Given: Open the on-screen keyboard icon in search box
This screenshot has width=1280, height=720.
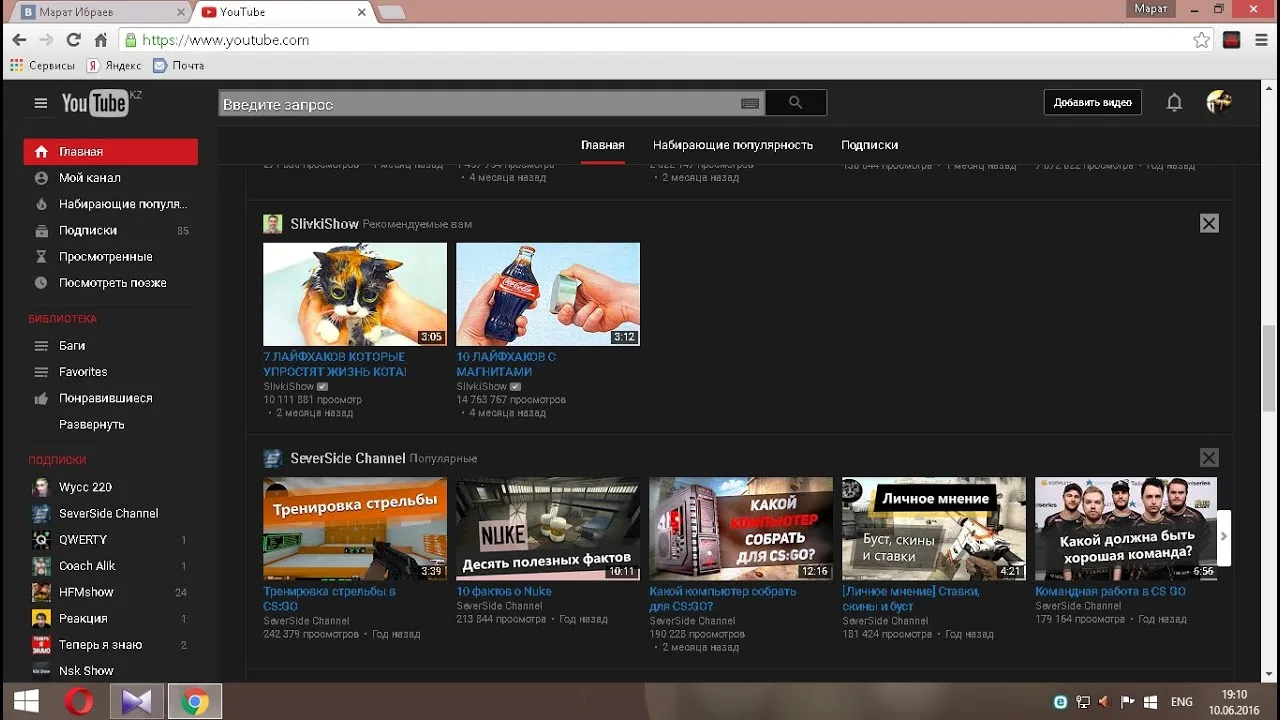Looking at the screenshot, I should pos(750,103).
